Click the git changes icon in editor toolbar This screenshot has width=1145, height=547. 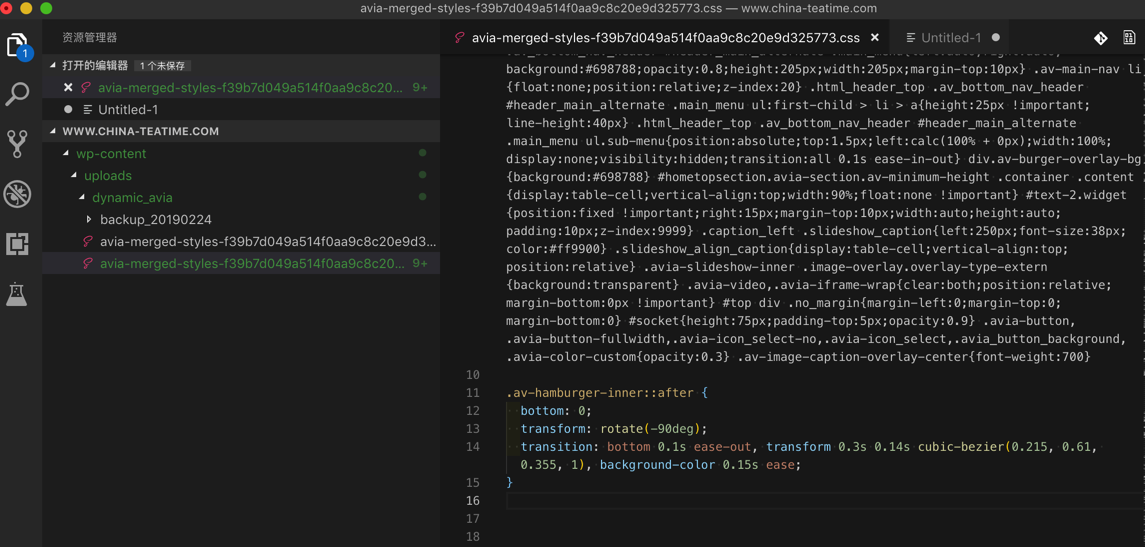[x=1100, y=38]
